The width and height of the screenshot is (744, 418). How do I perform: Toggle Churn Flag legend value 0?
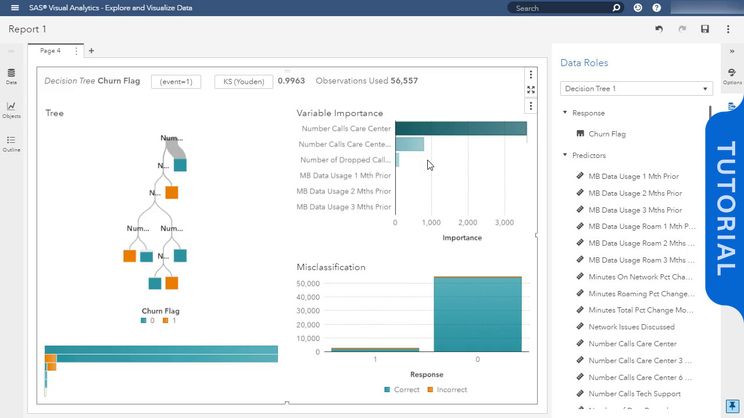tap(147, 320)
